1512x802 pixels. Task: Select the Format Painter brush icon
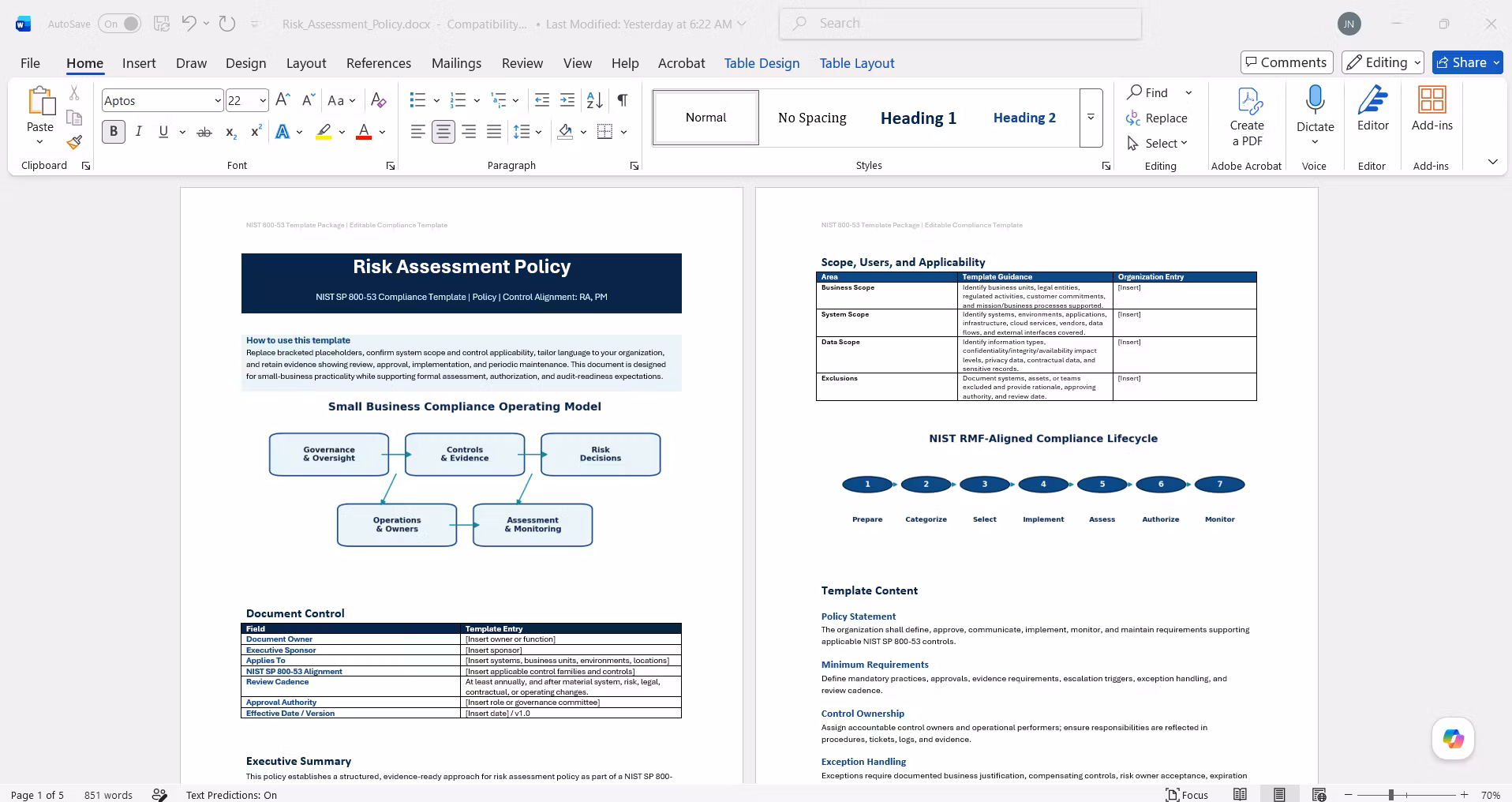click(74, 142)
